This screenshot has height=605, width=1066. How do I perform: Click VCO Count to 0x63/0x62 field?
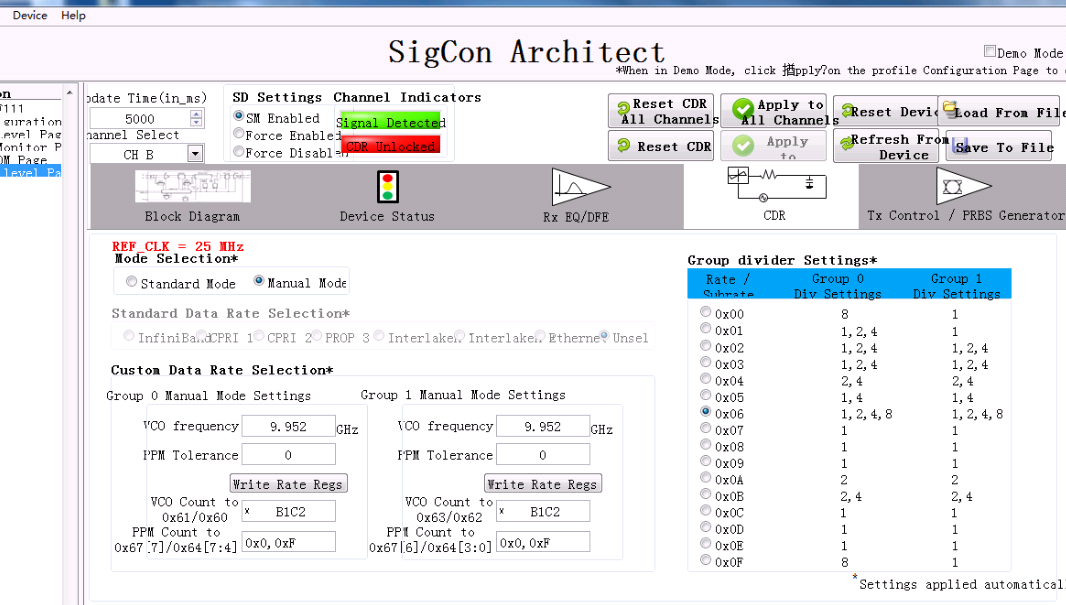click(543, 511)
